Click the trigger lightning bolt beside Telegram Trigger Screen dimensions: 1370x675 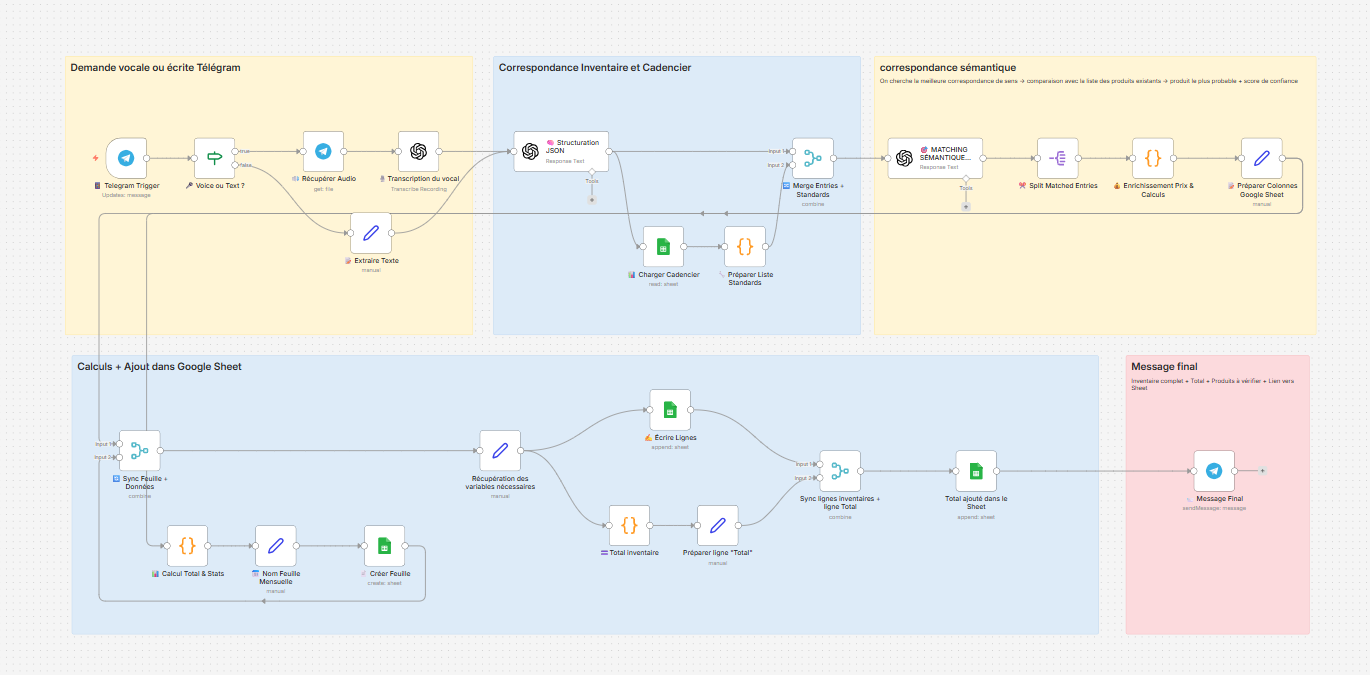coord(95,158)
